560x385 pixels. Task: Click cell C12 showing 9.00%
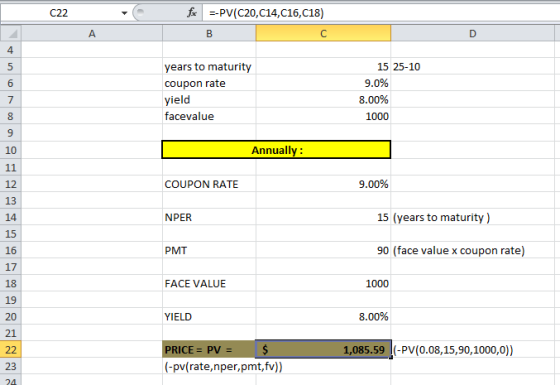pos(323,184)
